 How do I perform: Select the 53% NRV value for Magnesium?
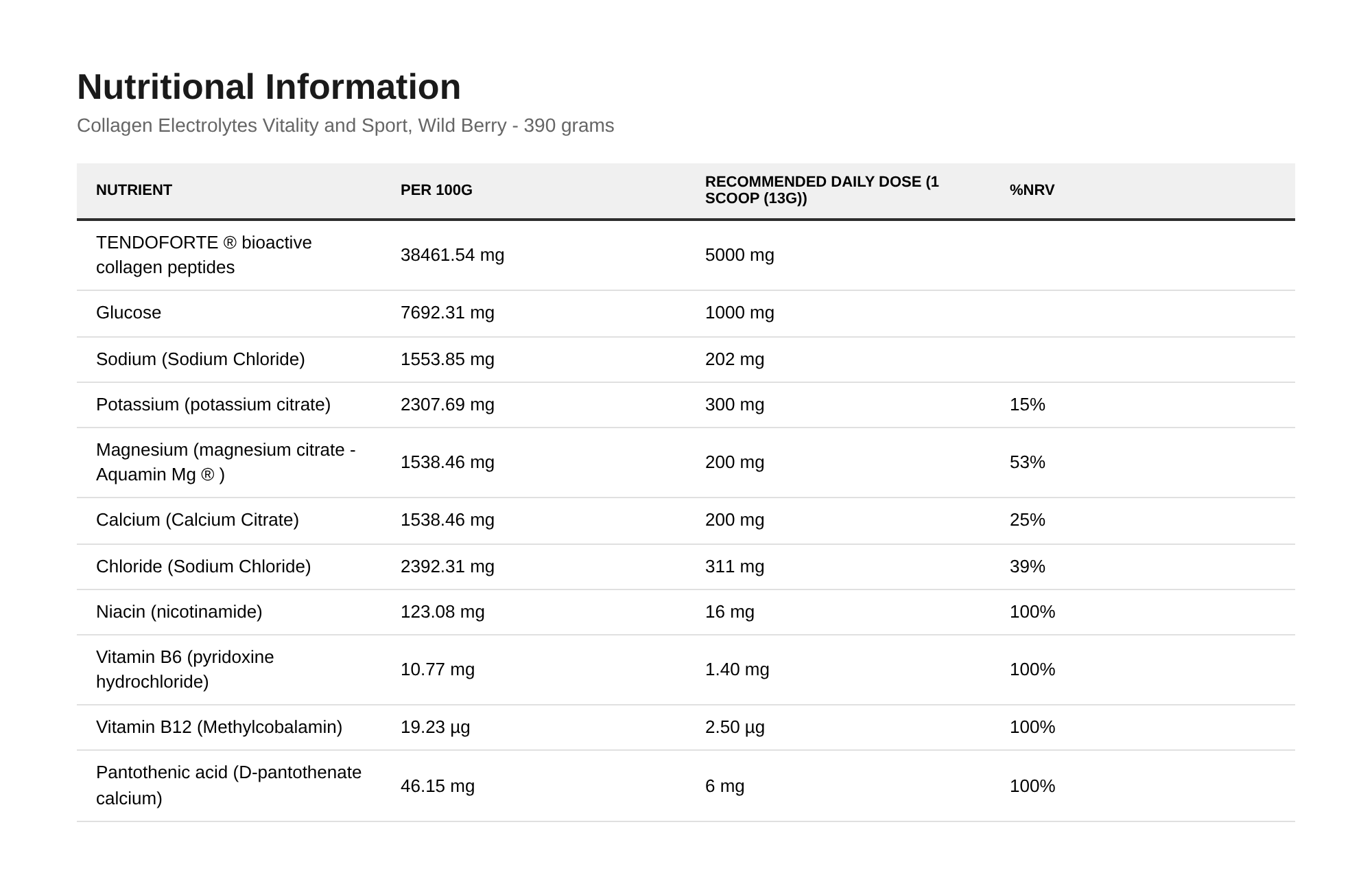1027,463
